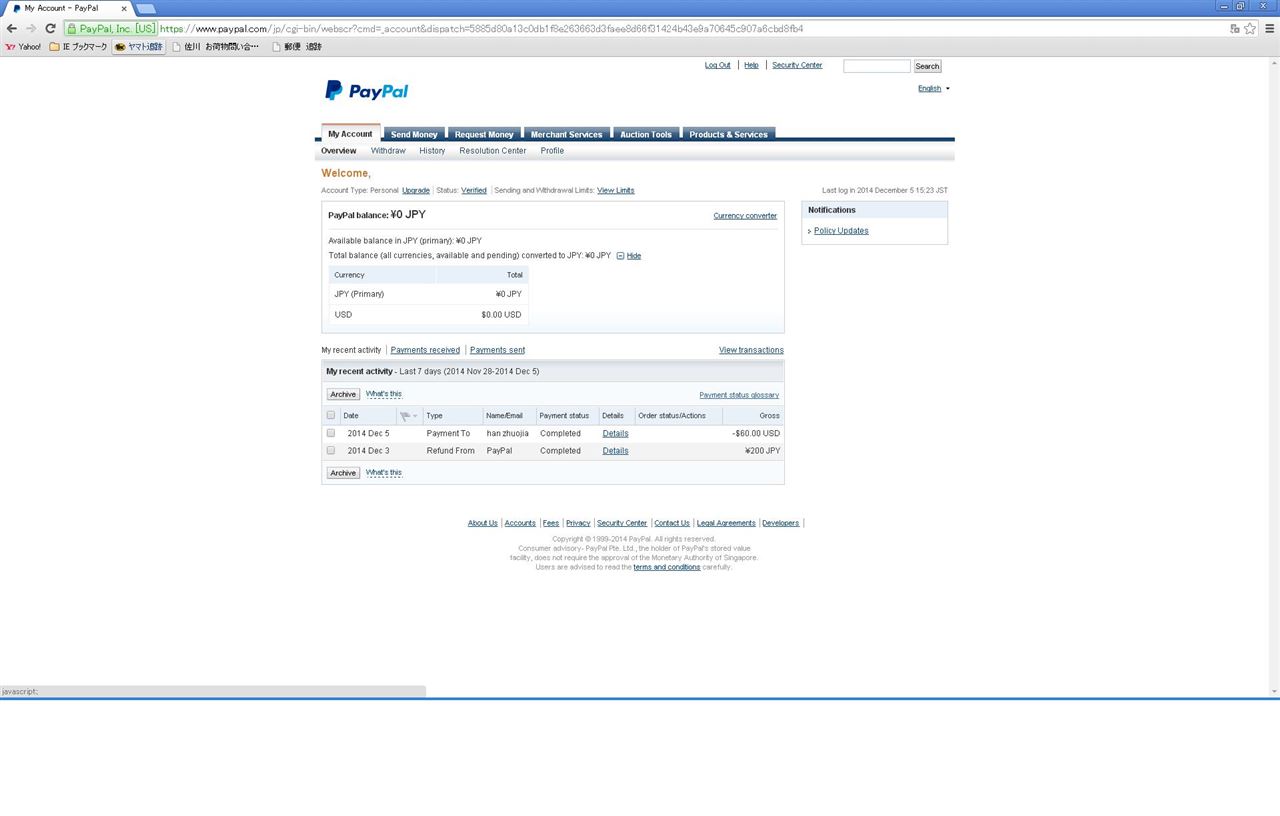Click the Search button
The height and width of the screenshot is (816, 1280).
coord(927,66)
